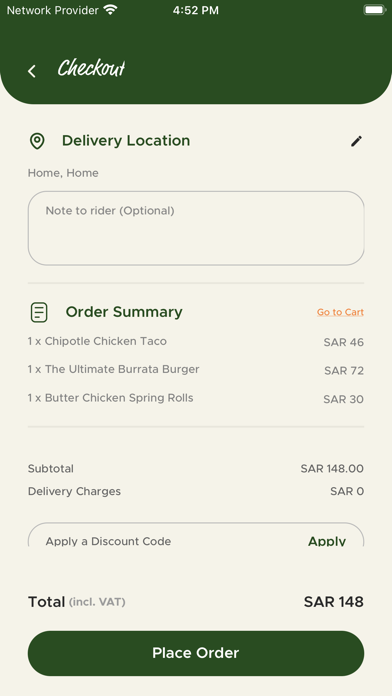Tap the location pin icon
Screen dimensions: 392x696
(37, 141)
